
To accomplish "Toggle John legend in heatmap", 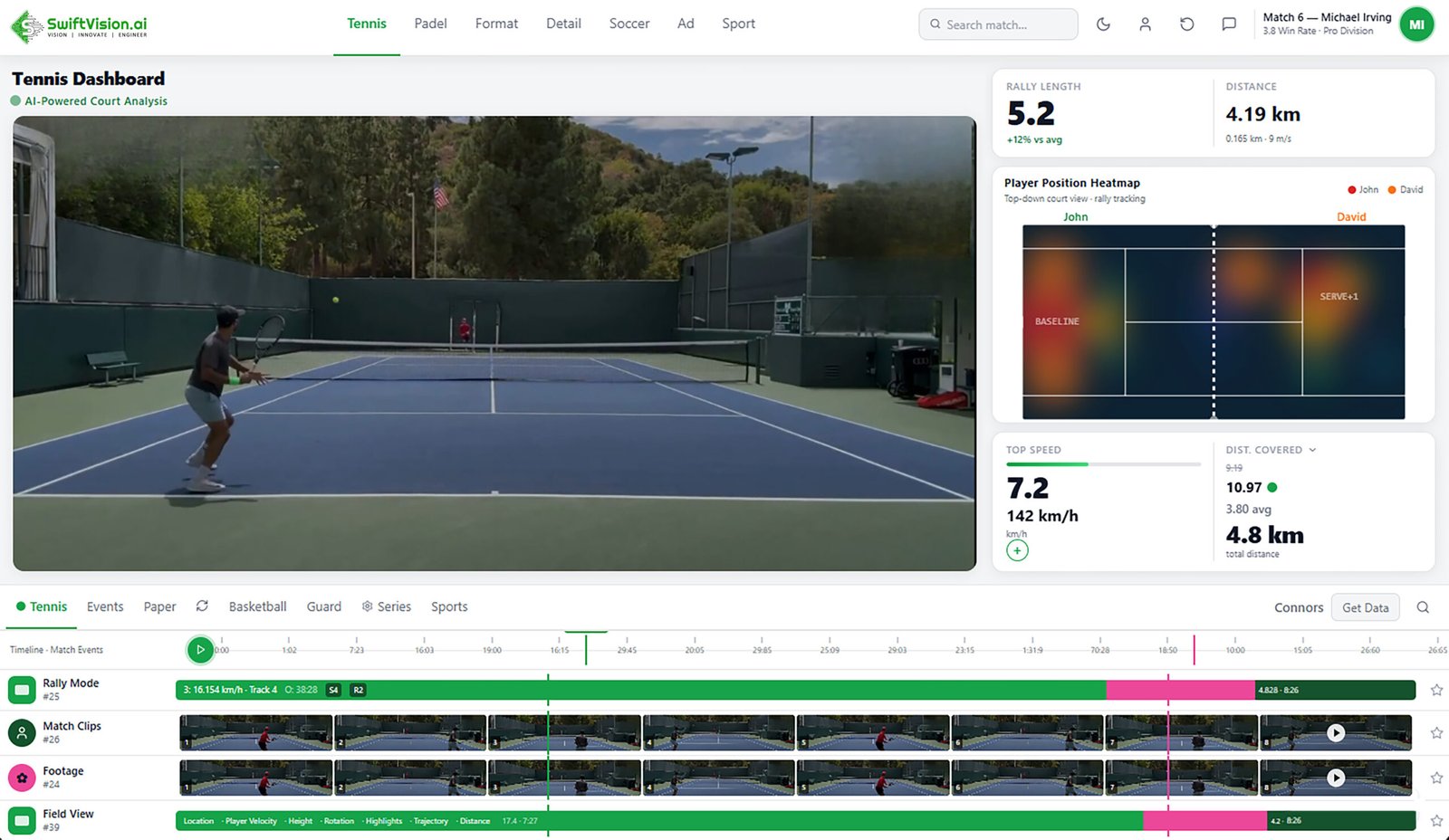I will [x=1363, y=190].
